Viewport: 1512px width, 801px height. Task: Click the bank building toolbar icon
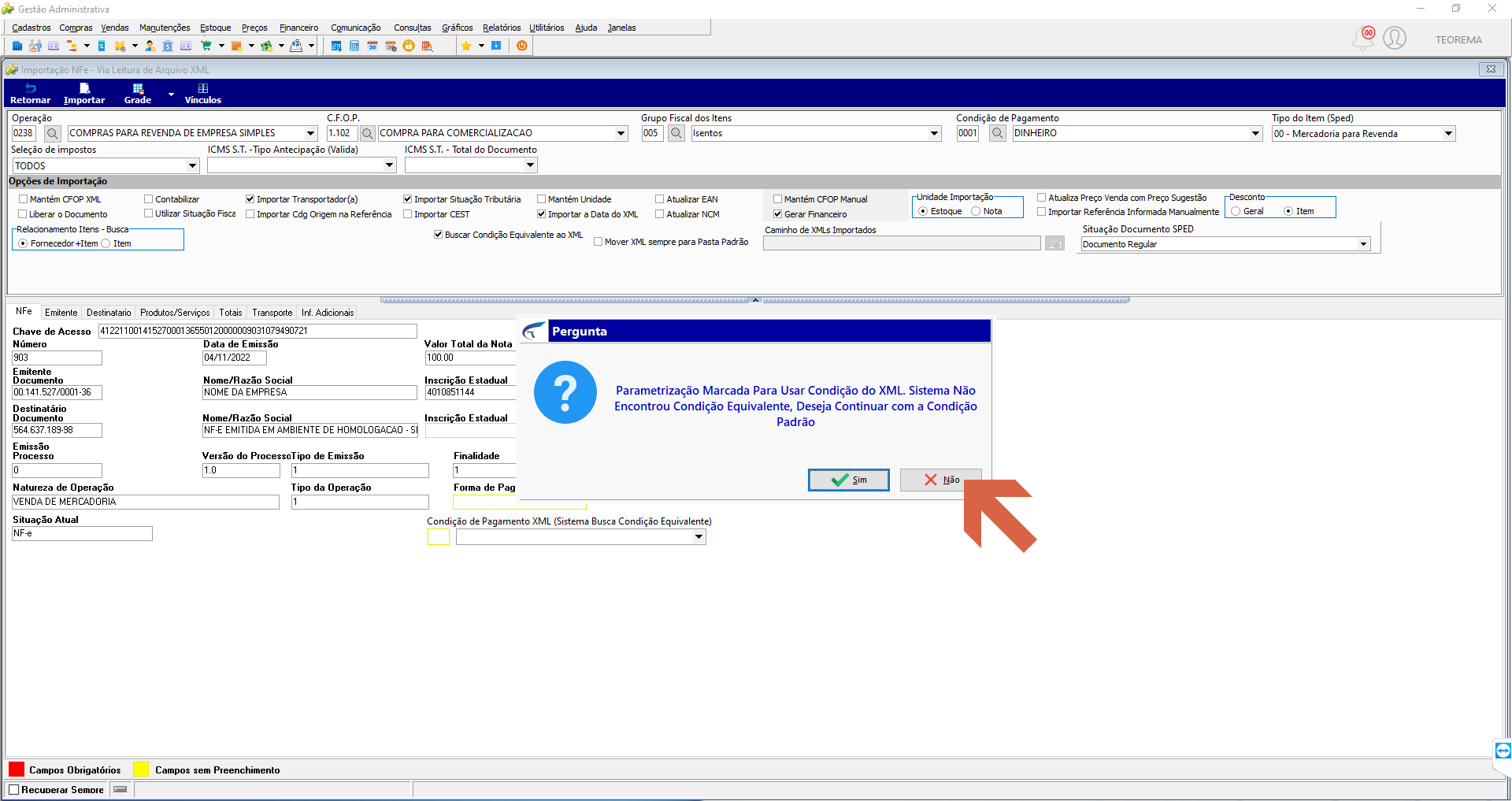coord(168,46)
